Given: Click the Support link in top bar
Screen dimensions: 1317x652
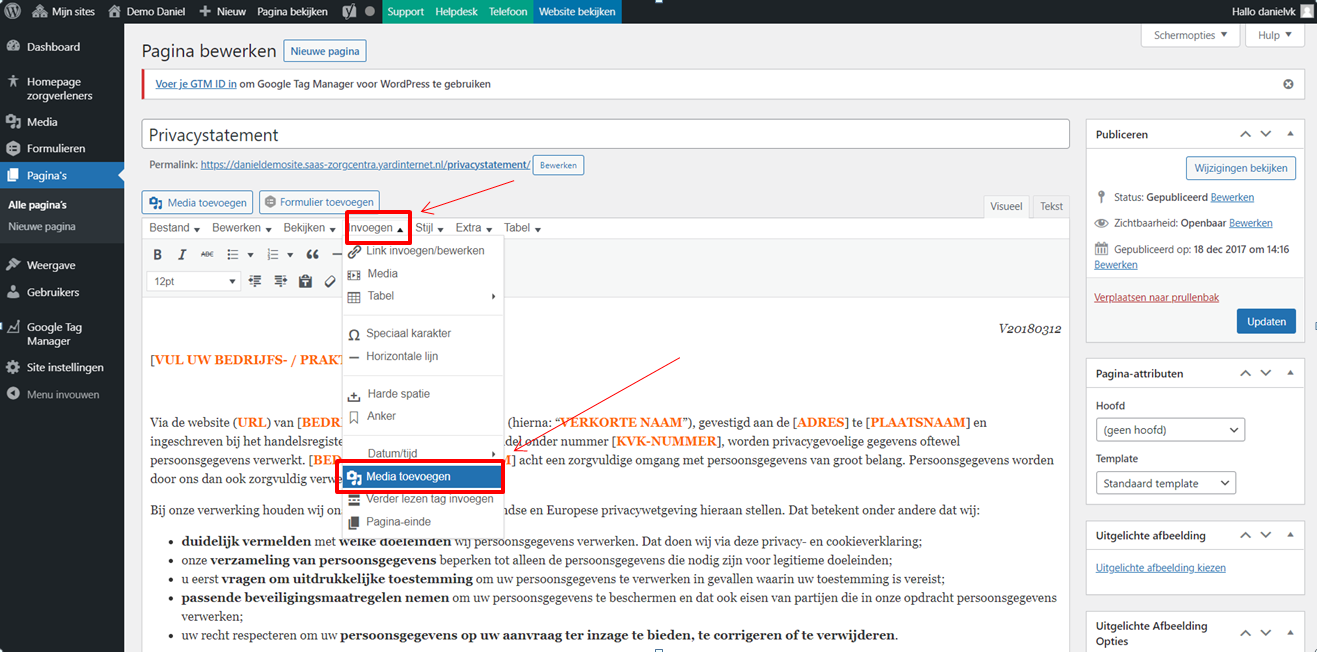Looking at the screenshot, I should coord(405,11).
